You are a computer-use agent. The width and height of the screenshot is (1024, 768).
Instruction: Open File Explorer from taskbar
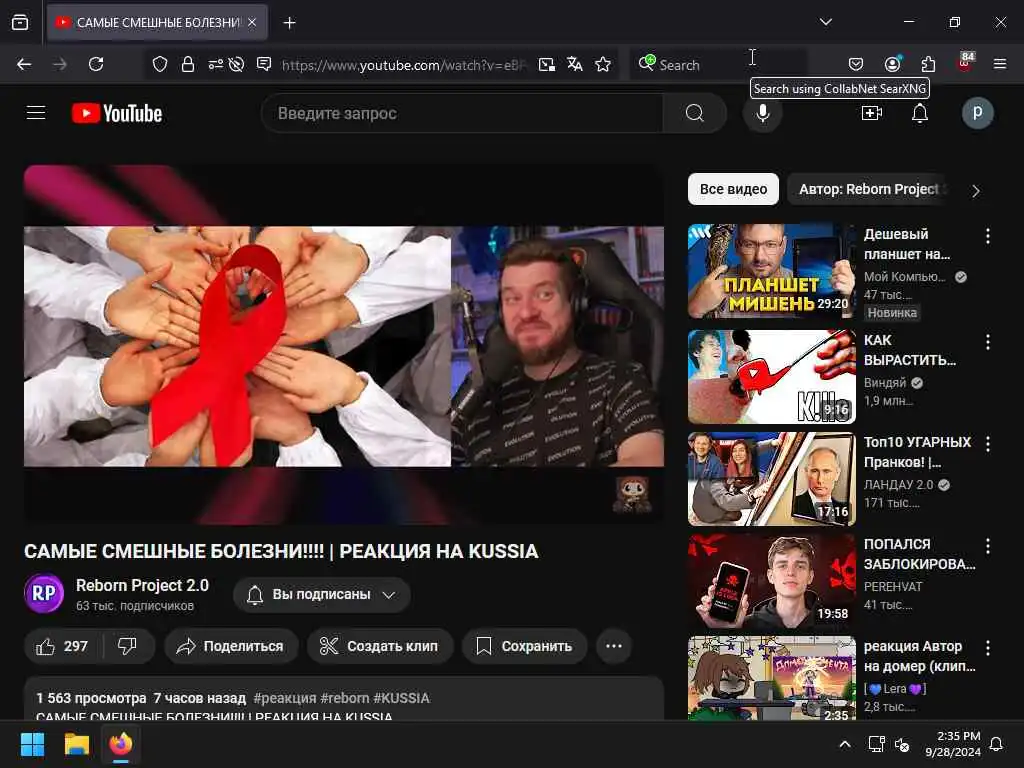pos(76,744)
